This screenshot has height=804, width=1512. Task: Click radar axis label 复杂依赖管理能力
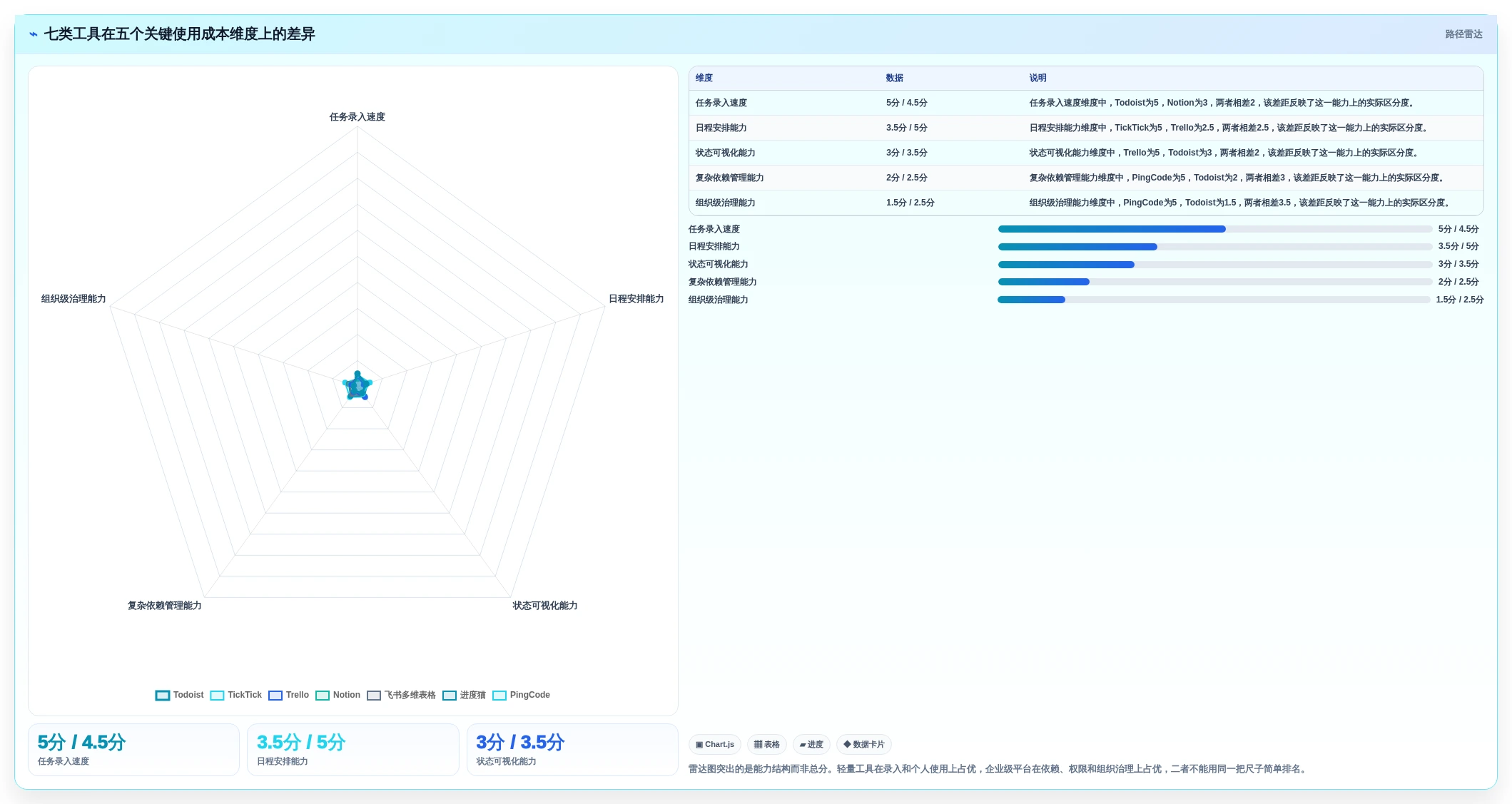[165, 606]
